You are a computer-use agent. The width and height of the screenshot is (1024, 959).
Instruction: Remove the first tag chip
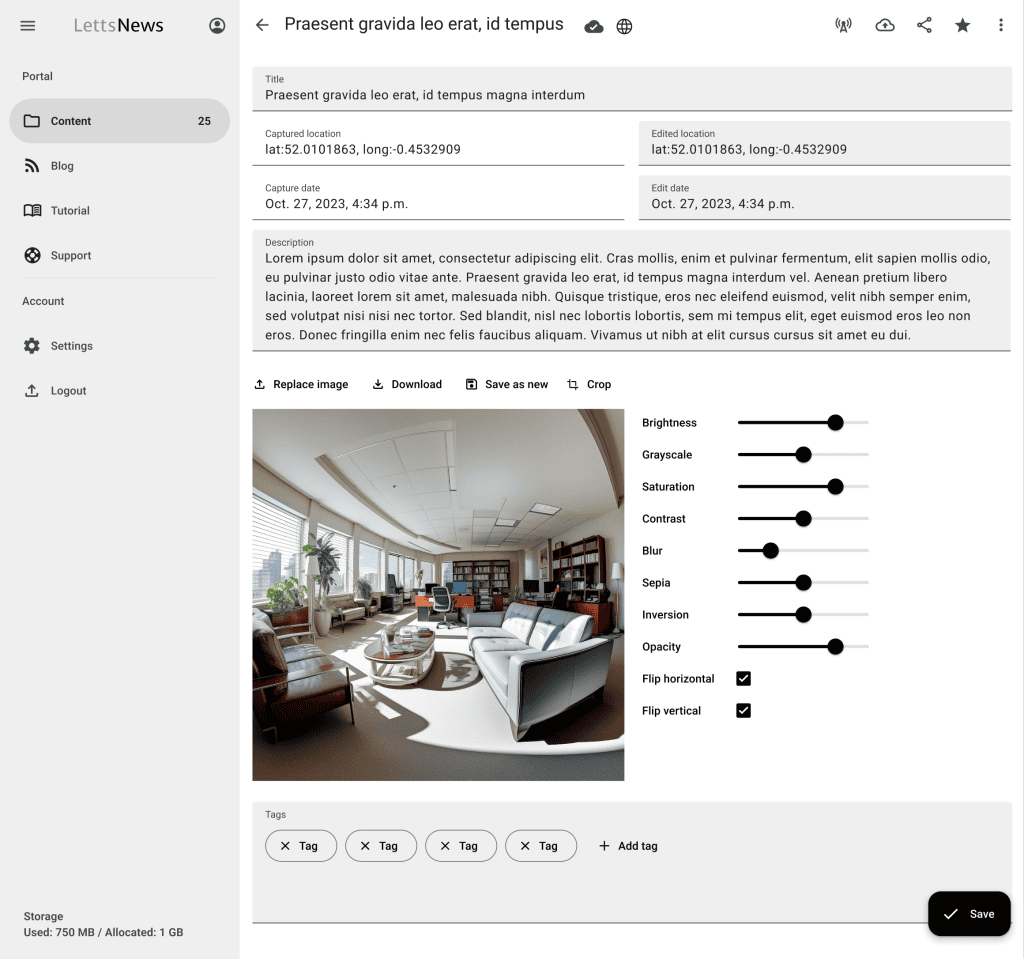(285, 846)
